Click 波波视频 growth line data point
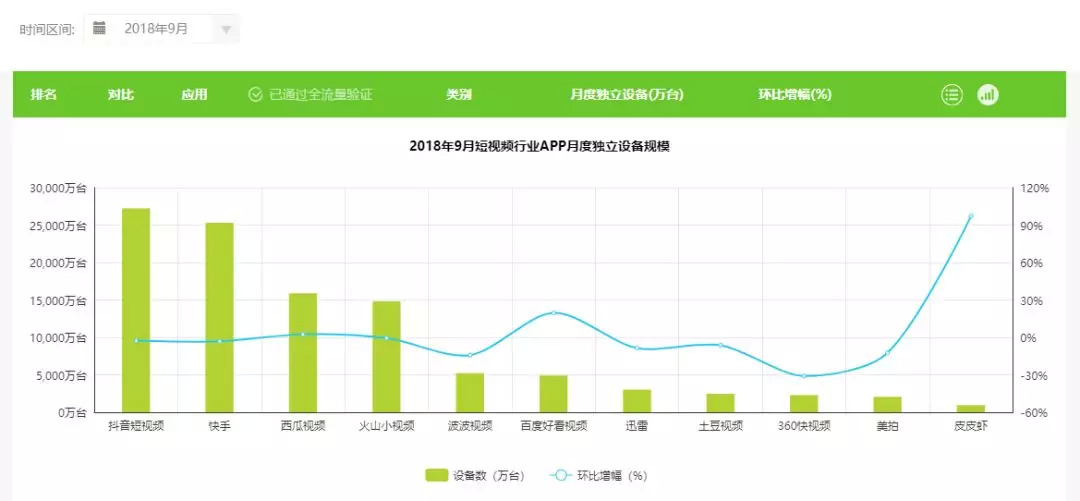The width and height of the screenshot is (1080, 501). [x=470, y=356]
